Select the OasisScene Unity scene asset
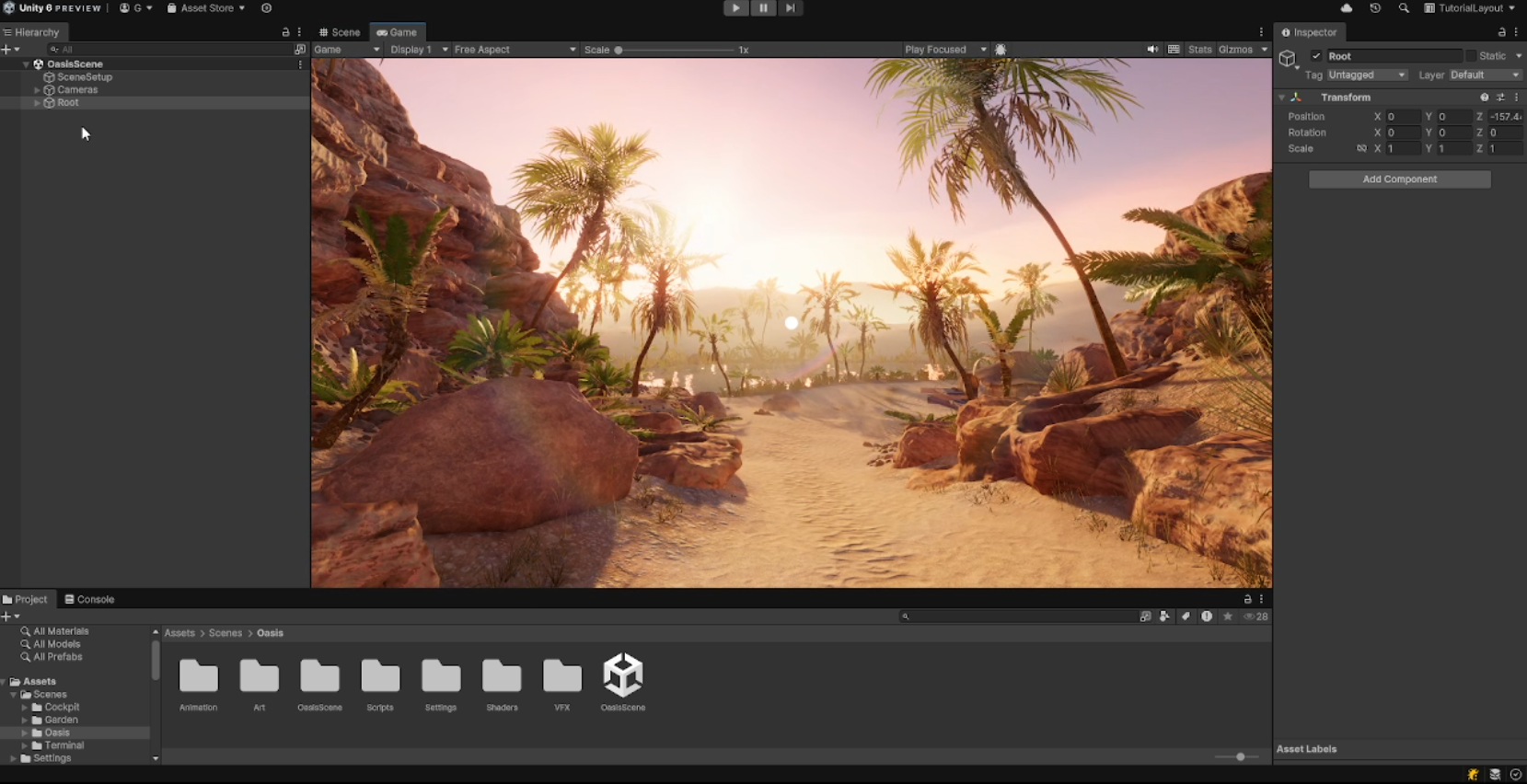The height and width of the screenshot is (784, 1527). coord(623,682)
